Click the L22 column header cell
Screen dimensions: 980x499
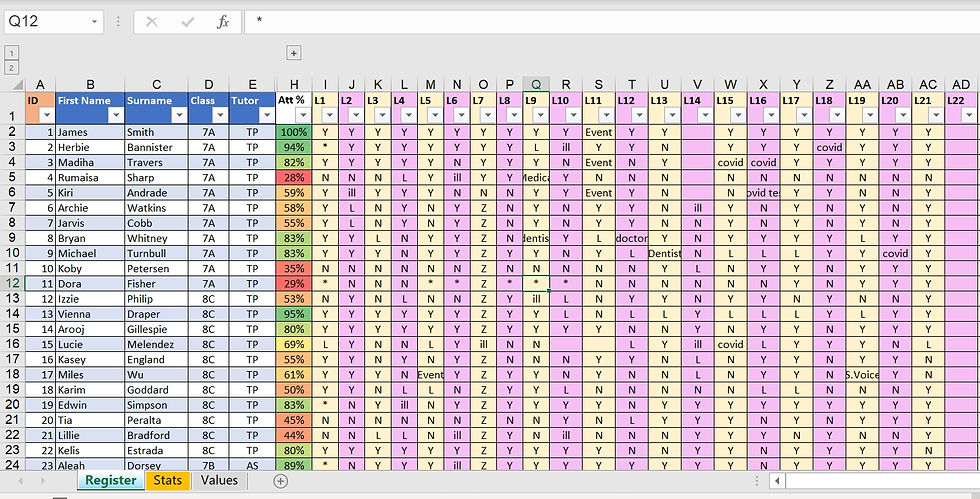click(961, 108)
